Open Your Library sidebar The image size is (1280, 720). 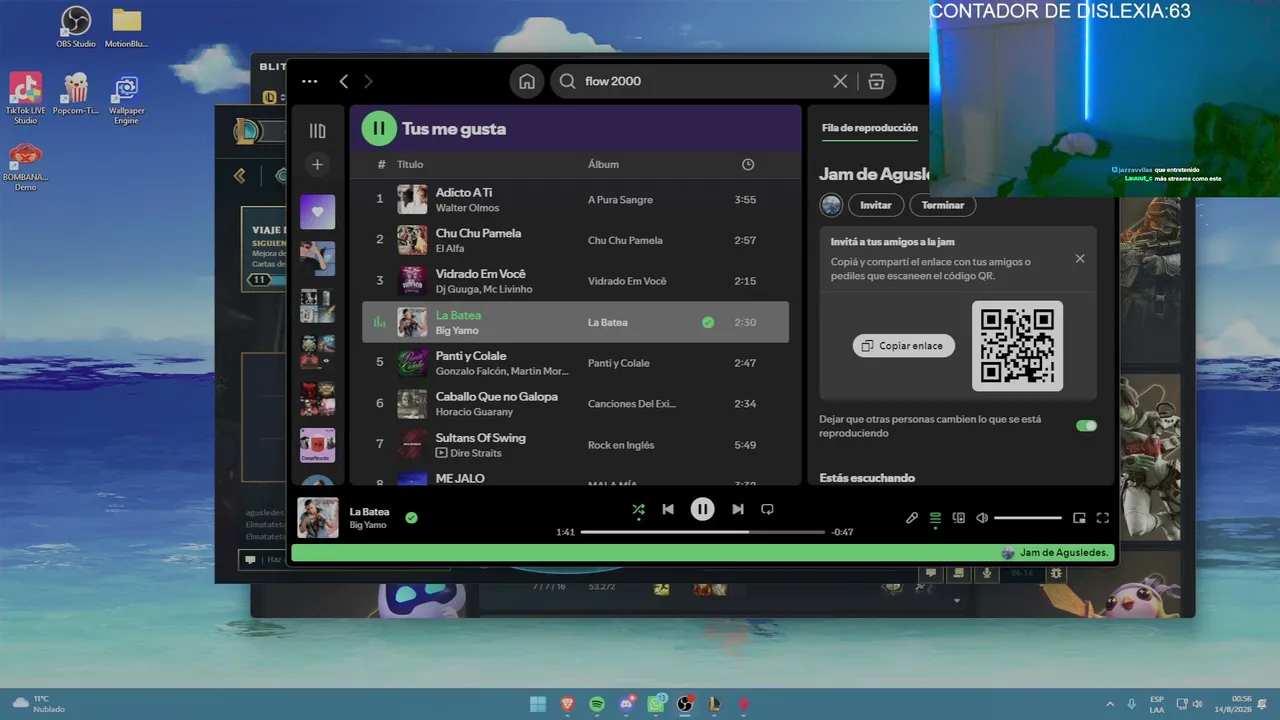[x=317, y=130]
